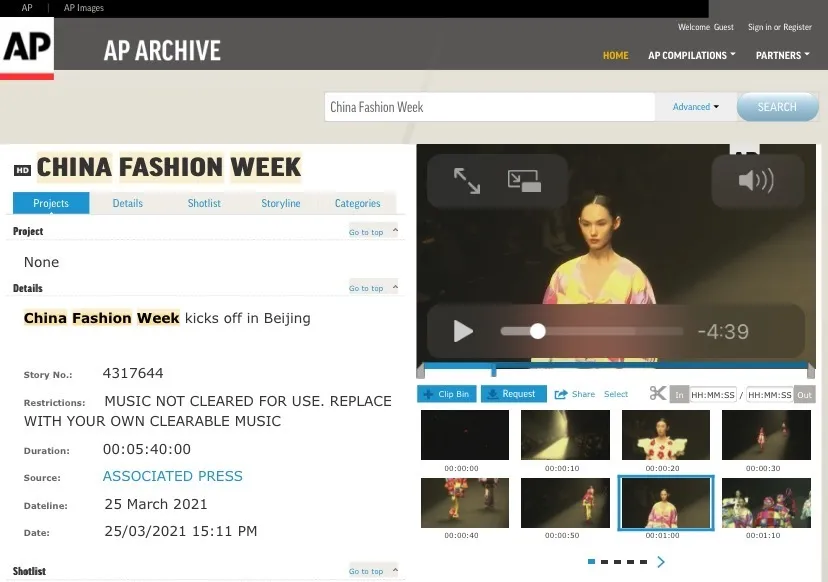Select the 00:00:30 thumbnail

[766, 435]
